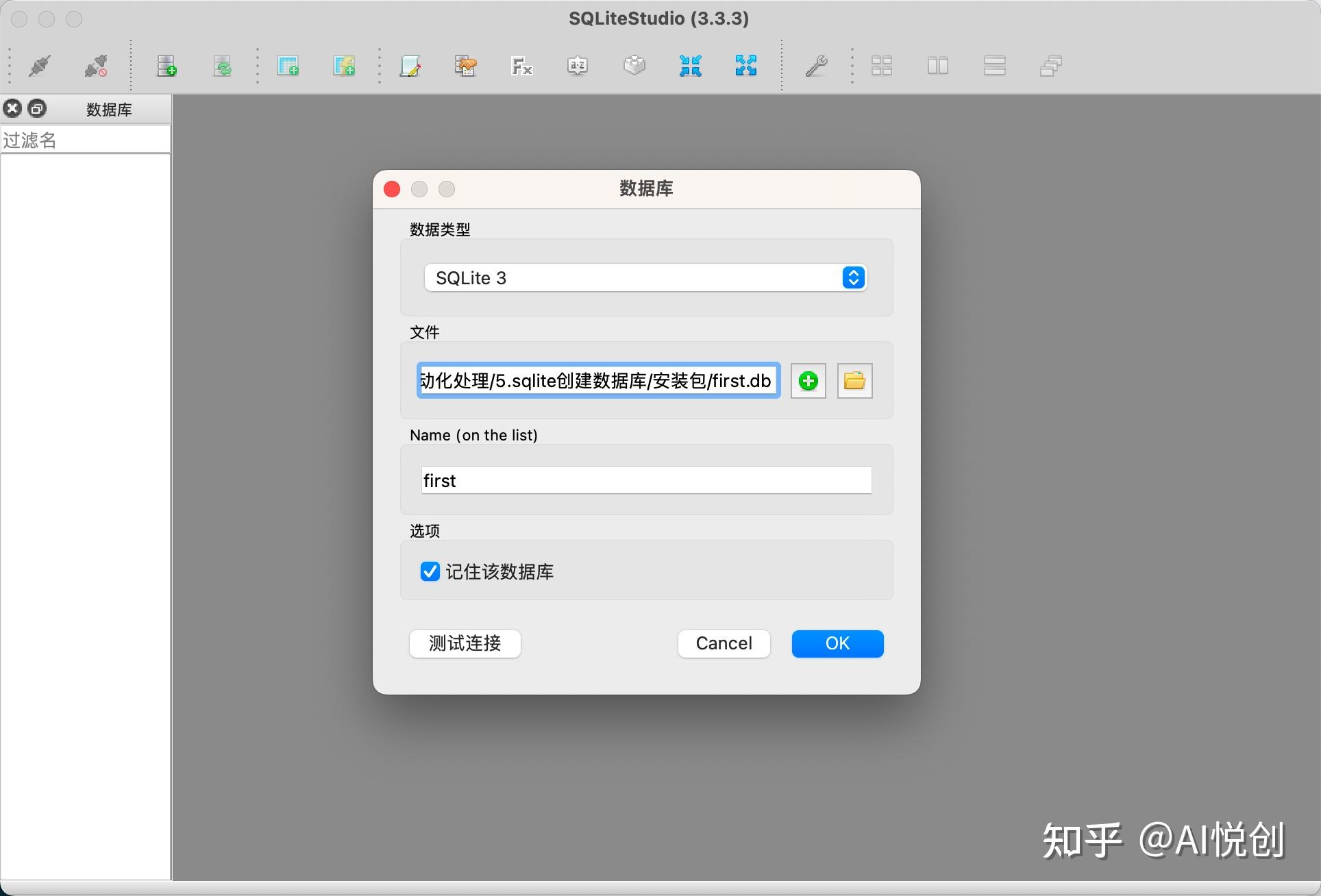
Task: Click OK to confirm database setup
Action: (x=838, y=643)
